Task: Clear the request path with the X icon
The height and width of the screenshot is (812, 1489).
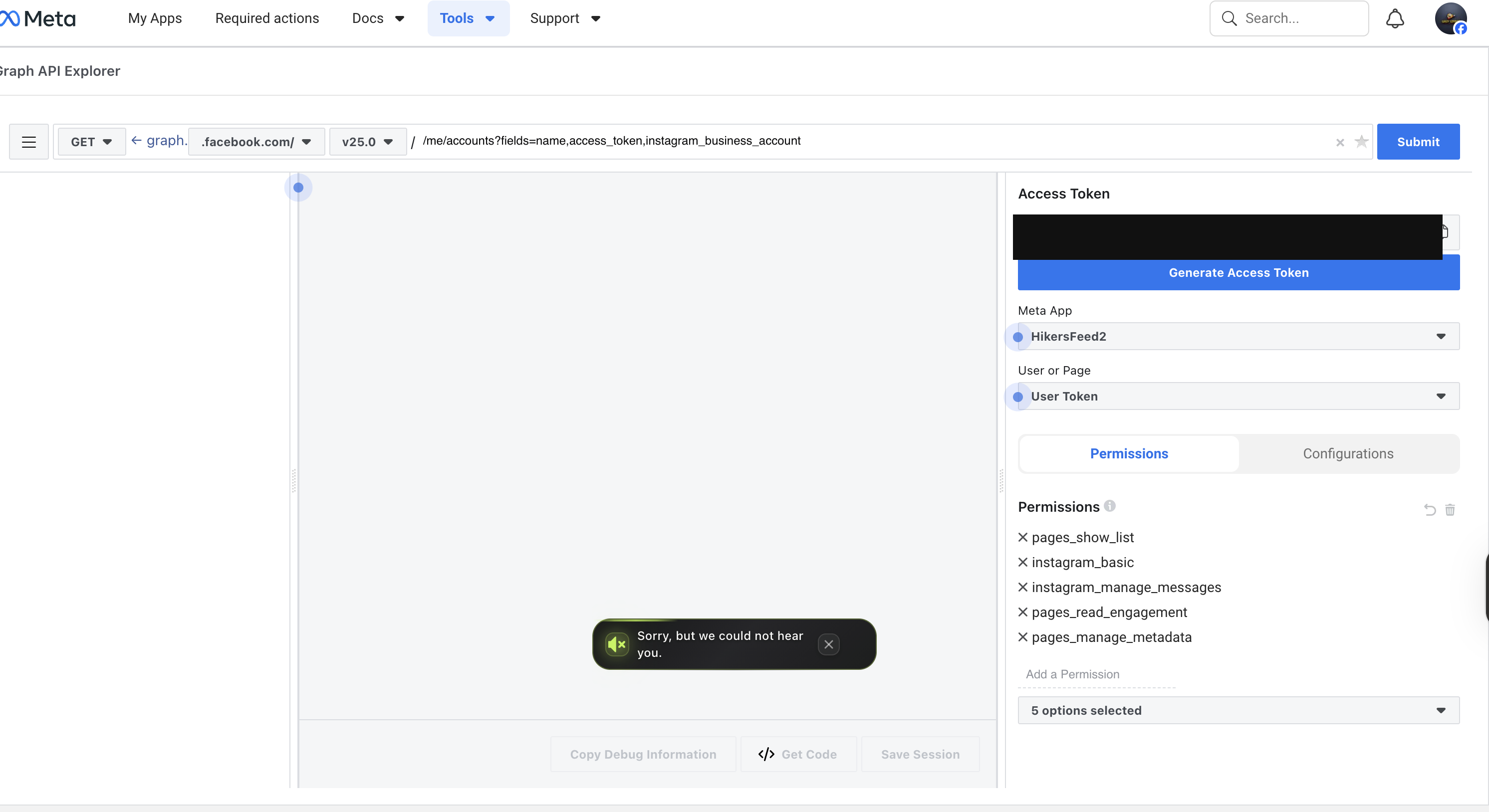Action: tap(1340, 143)
